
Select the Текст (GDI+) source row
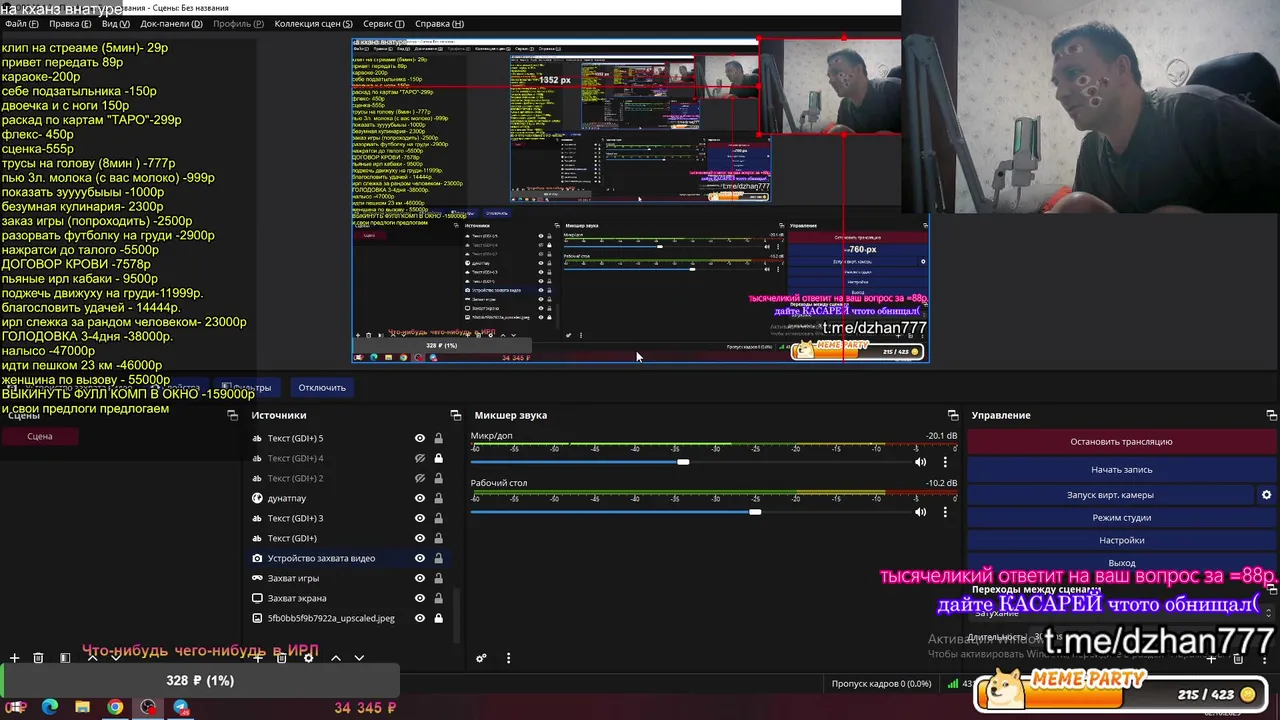click(x=348, y=538)
